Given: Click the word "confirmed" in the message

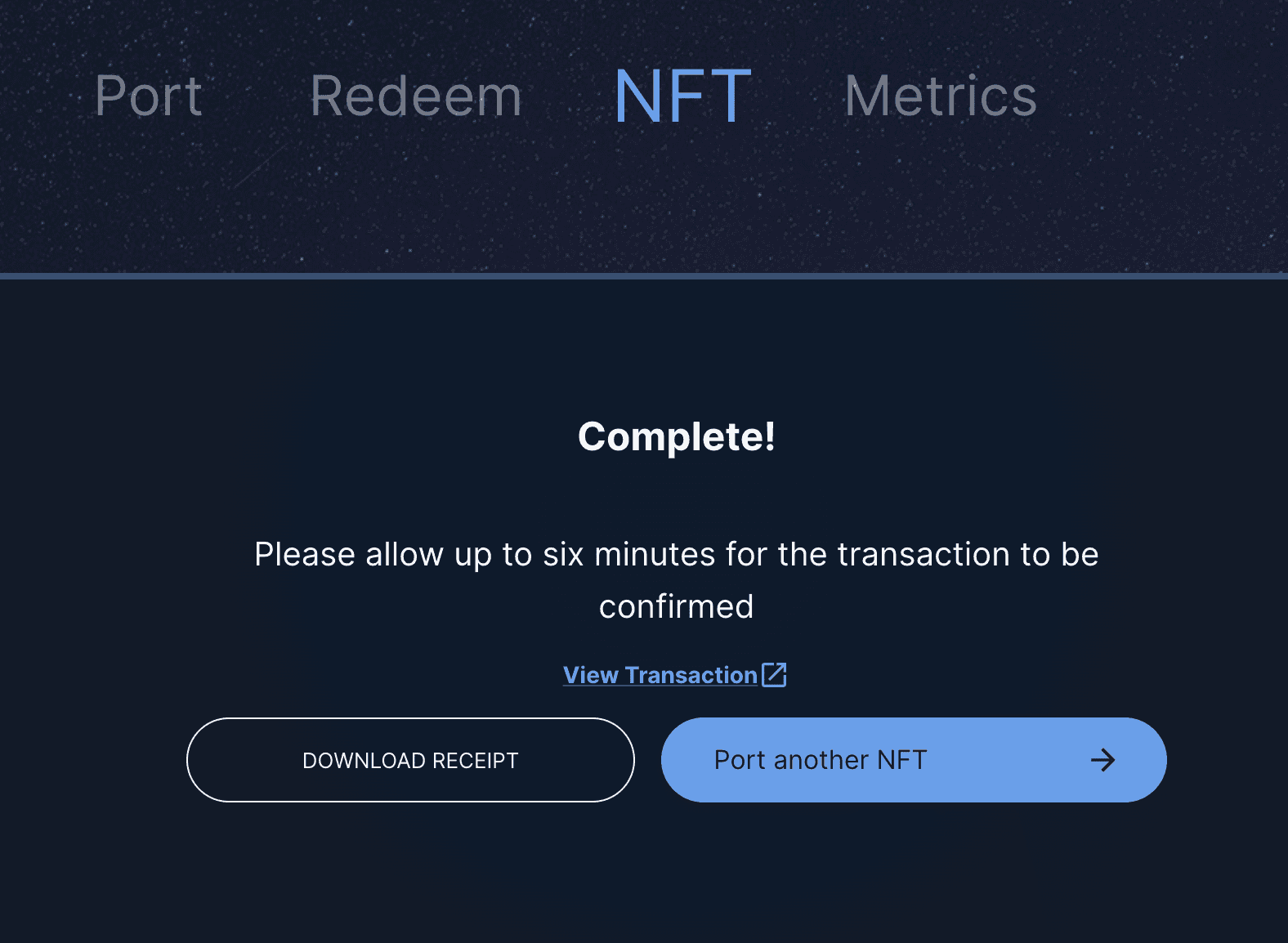Looking at the screenshot, I should point(676,607).
